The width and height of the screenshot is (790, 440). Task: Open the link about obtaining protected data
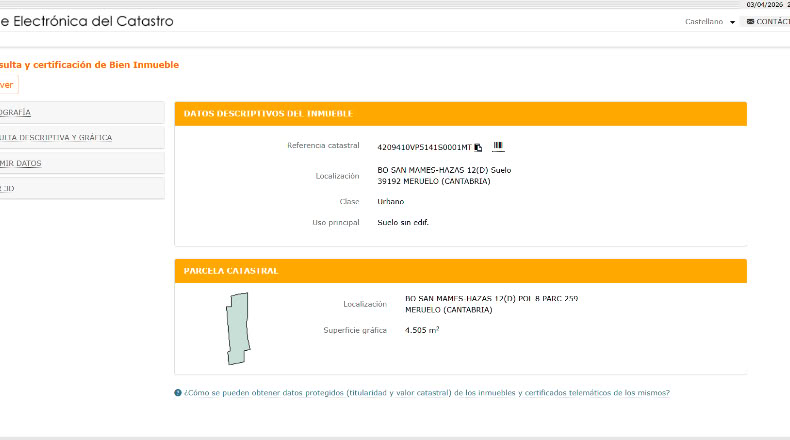427,393
